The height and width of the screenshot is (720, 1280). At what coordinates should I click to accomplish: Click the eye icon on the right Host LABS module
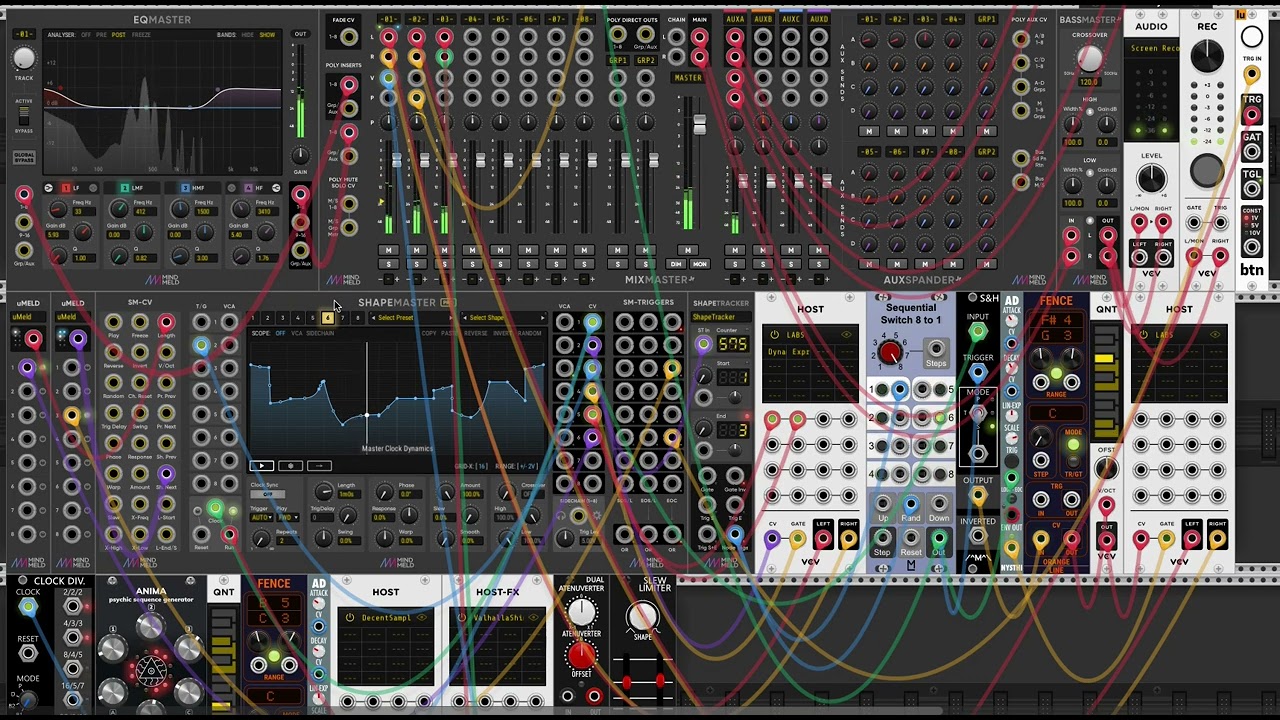(x=1215, y=335)
